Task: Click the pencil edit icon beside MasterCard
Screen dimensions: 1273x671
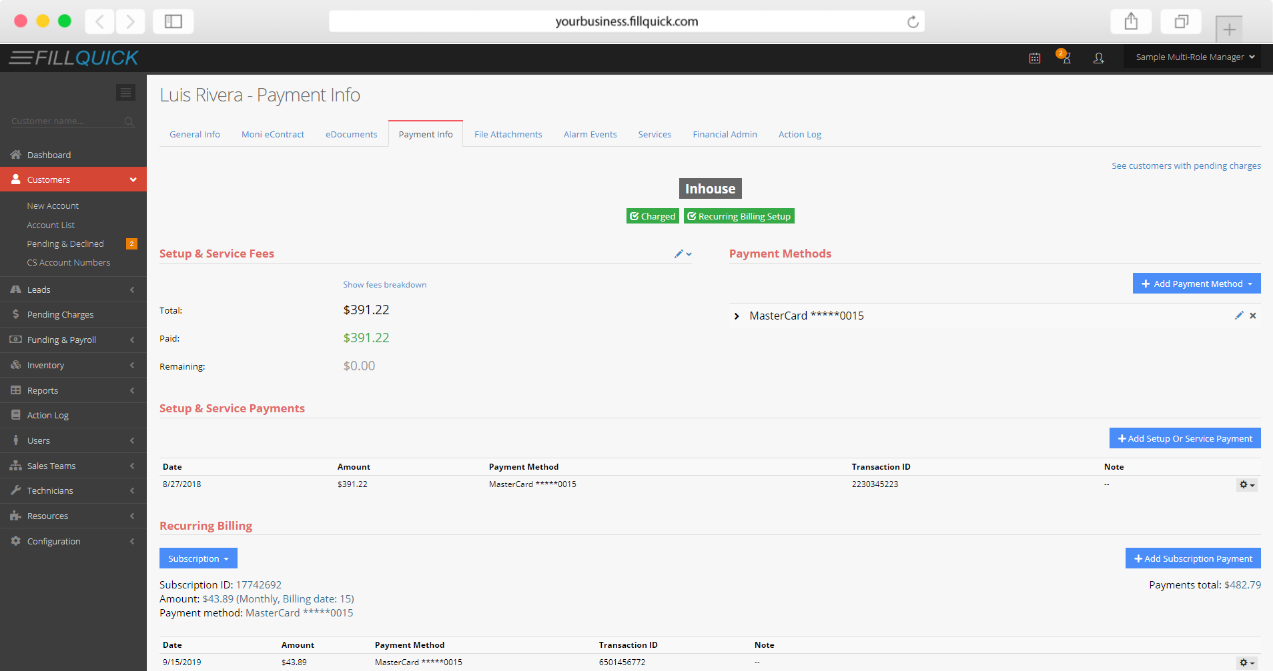Action: pos(1239,315)
